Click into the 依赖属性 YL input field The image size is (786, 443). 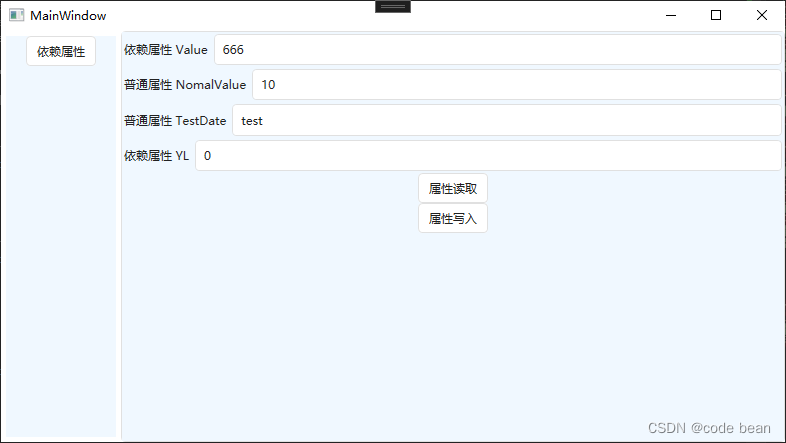click(x=487, y=156)
